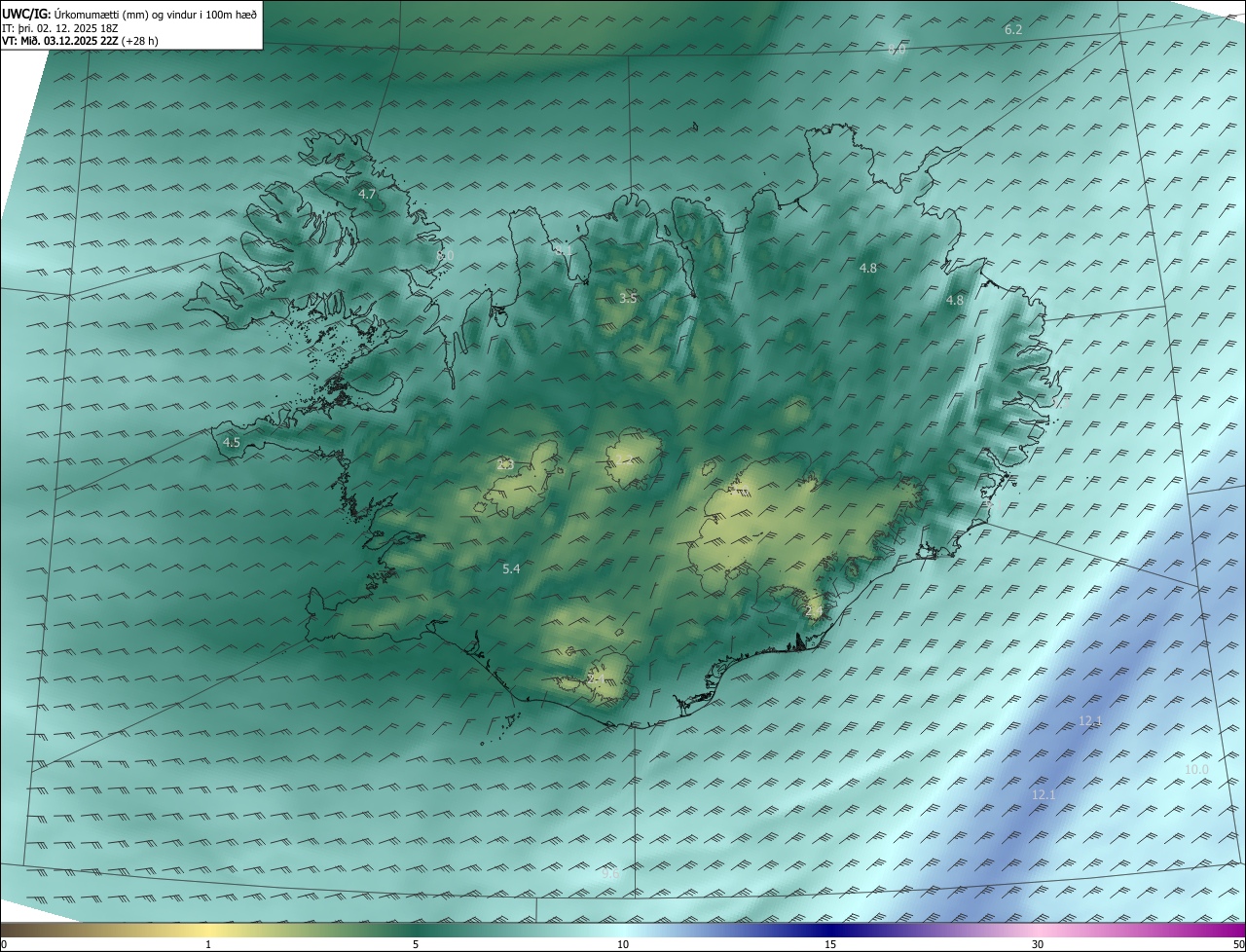Click the 10.0 value label over the ocean
The width and height of the screenshot is (1246, 952).
tap(1196, 769)
